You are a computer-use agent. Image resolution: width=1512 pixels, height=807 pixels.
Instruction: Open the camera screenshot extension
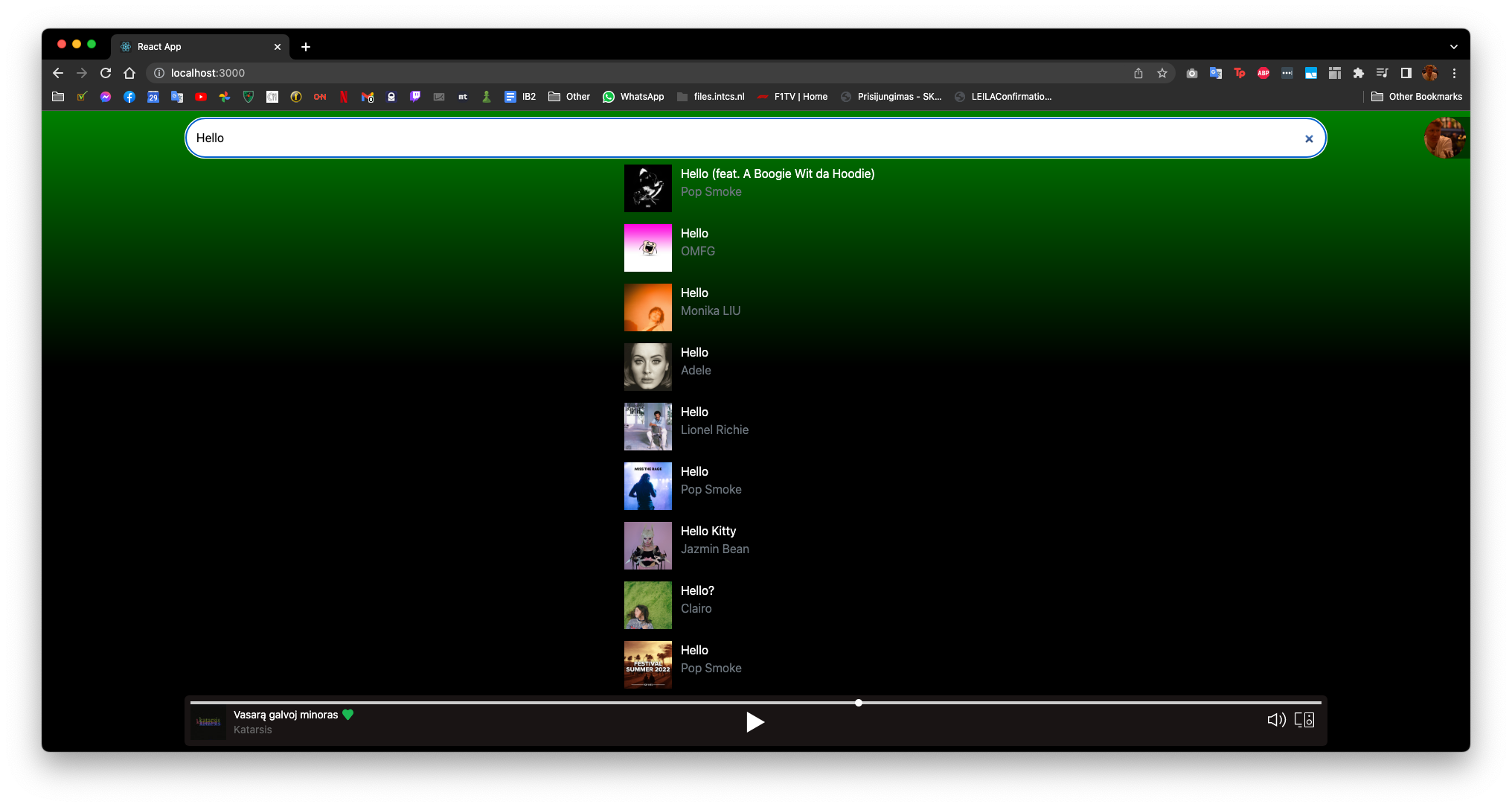coord(1192,73)
